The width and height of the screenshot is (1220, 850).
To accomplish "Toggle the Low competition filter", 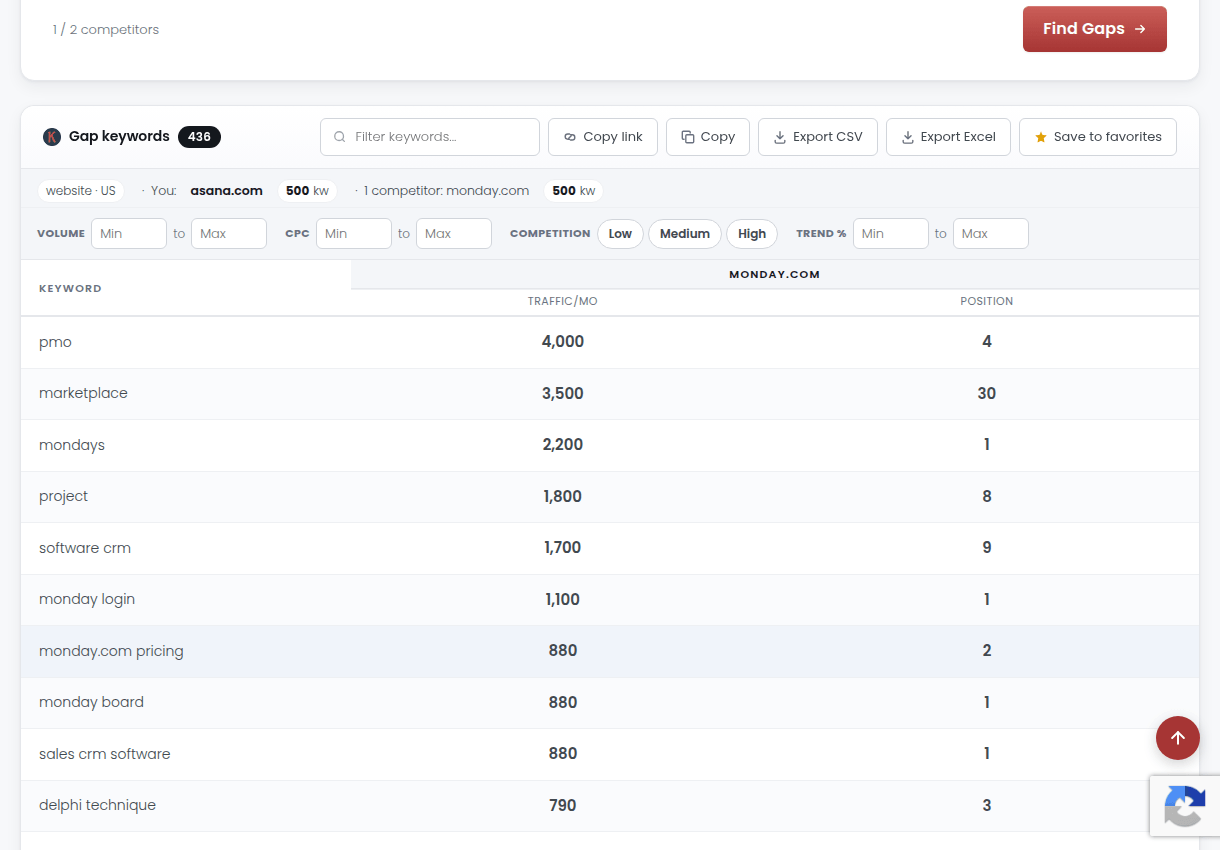I will 620,234.
